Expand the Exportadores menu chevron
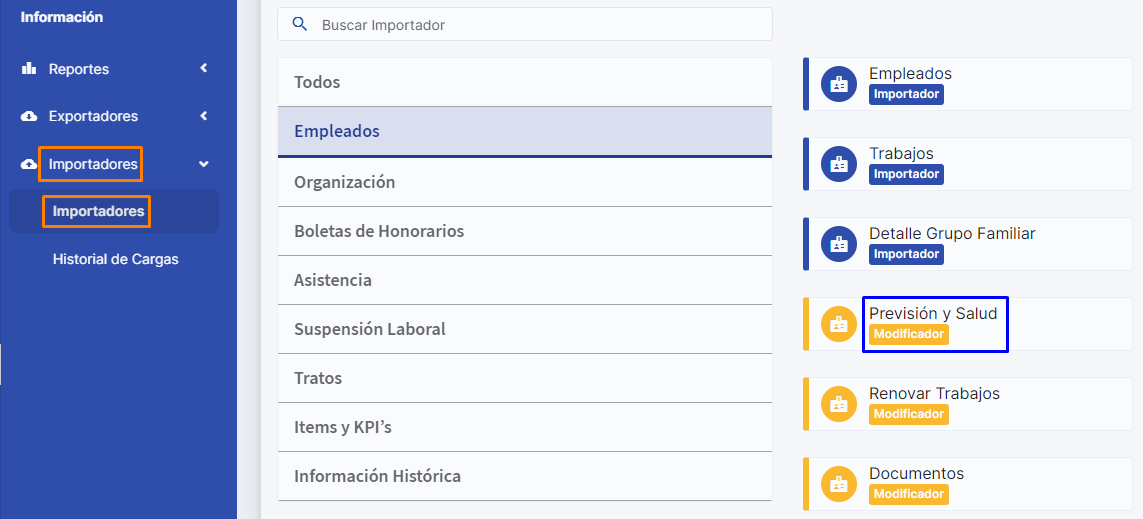This screenshot has width=1143, height=519. [204, 116]
